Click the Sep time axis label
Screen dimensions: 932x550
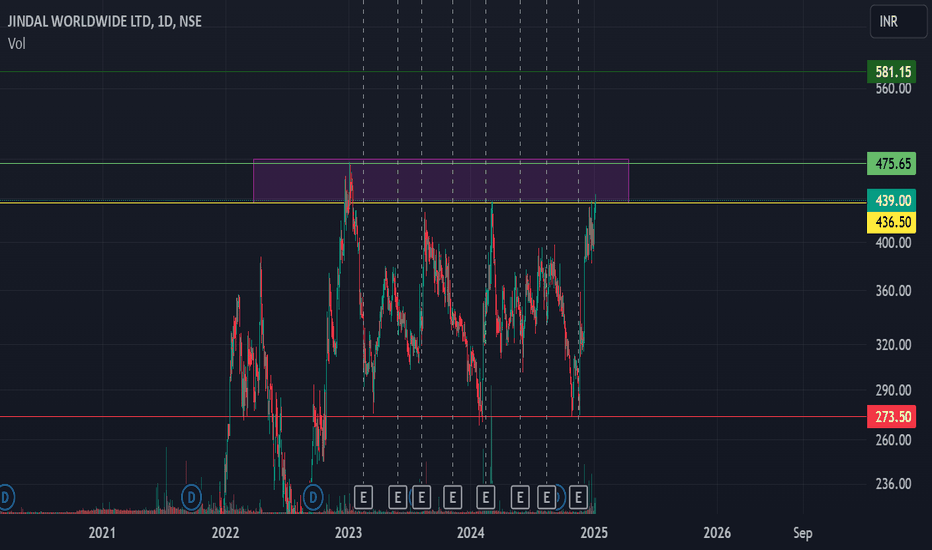802,533
